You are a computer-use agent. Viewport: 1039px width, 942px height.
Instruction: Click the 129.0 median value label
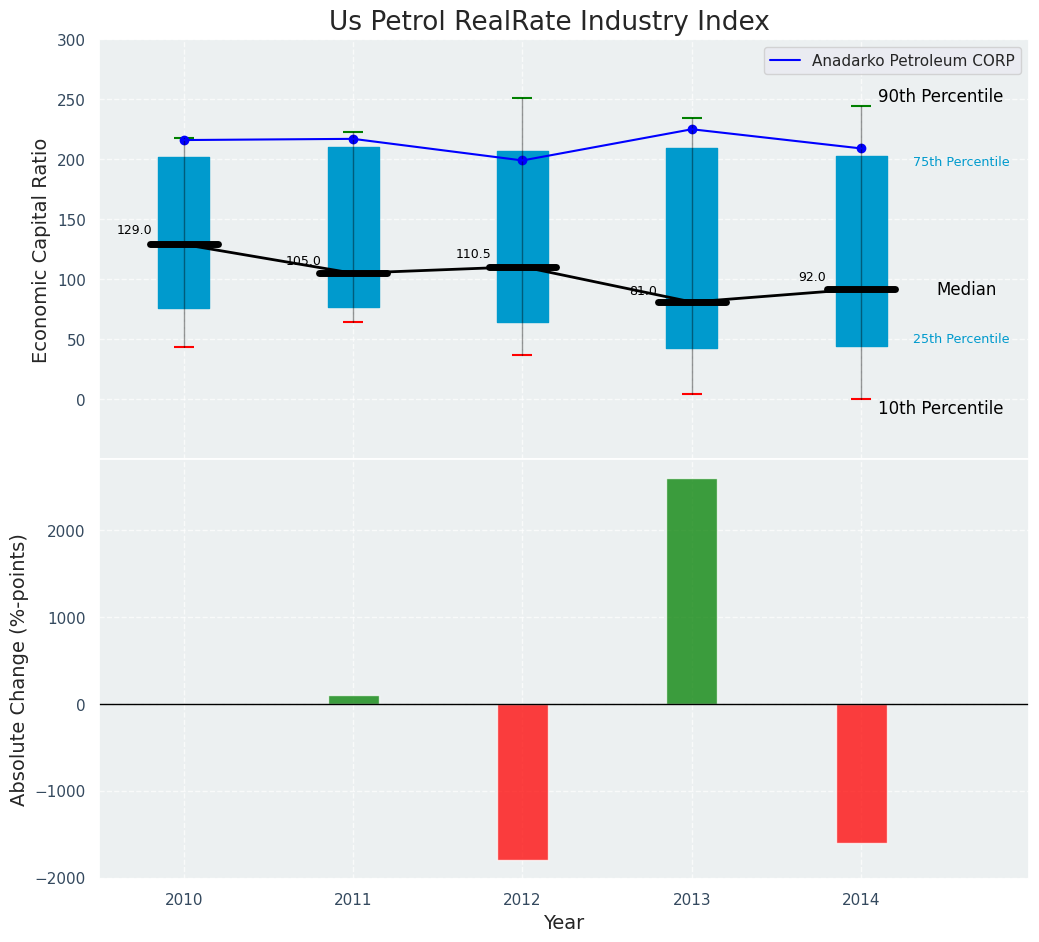(134, 230)
